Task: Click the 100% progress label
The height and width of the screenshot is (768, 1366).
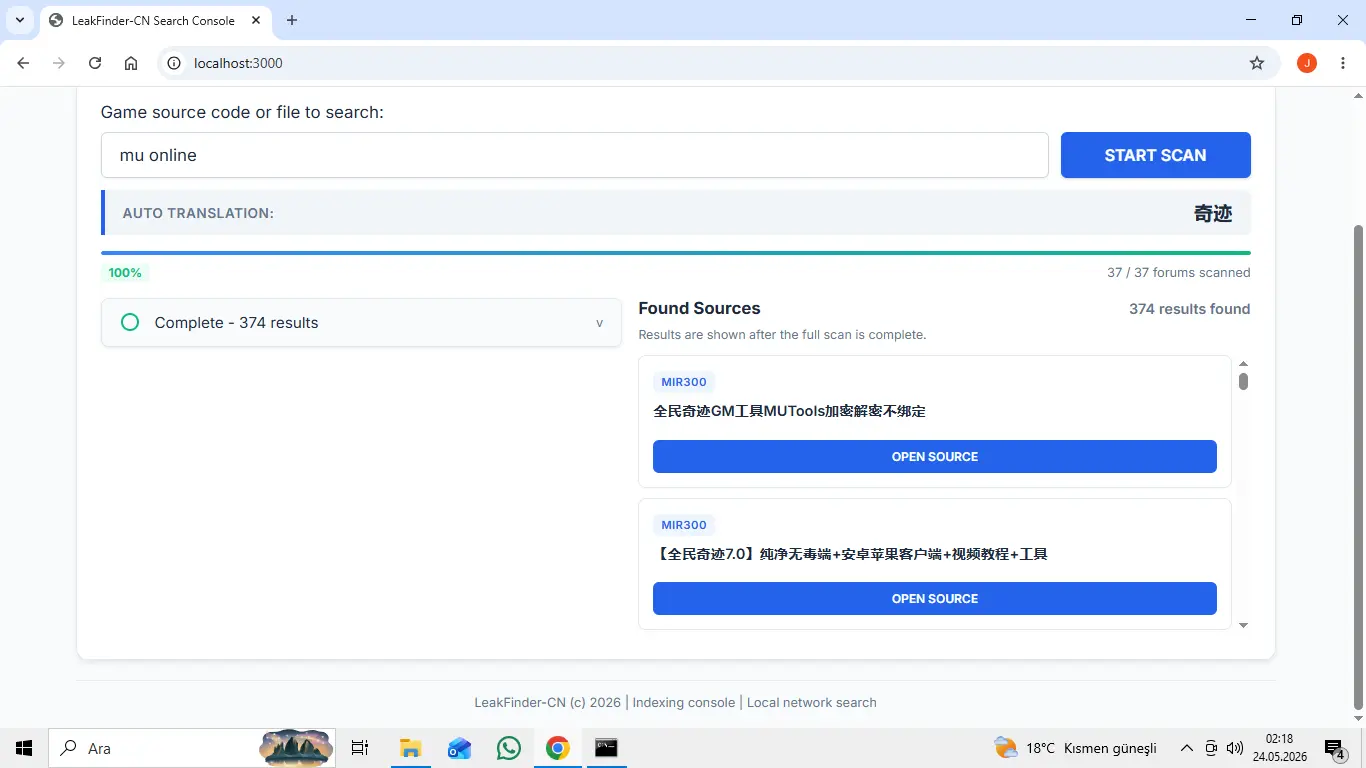Action: click(x=125, y=273)
